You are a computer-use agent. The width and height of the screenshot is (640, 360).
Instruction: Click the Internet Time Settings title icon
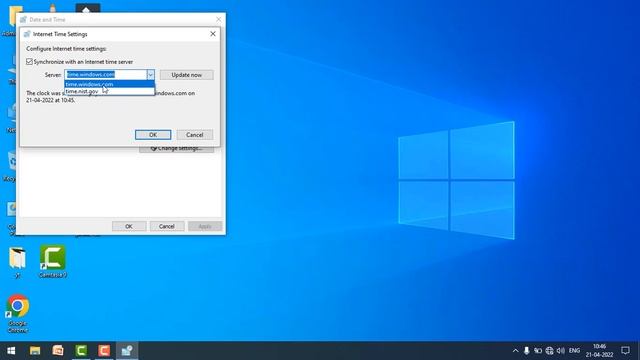tap(27, 34)
